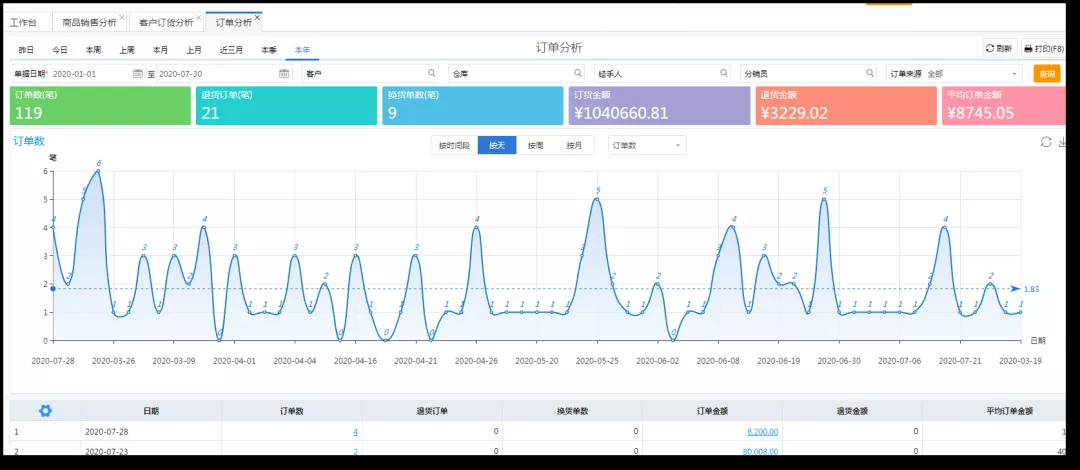Select the 本年 date range
The height and width of the screenshot is (470, 1080).
[302, 50]
